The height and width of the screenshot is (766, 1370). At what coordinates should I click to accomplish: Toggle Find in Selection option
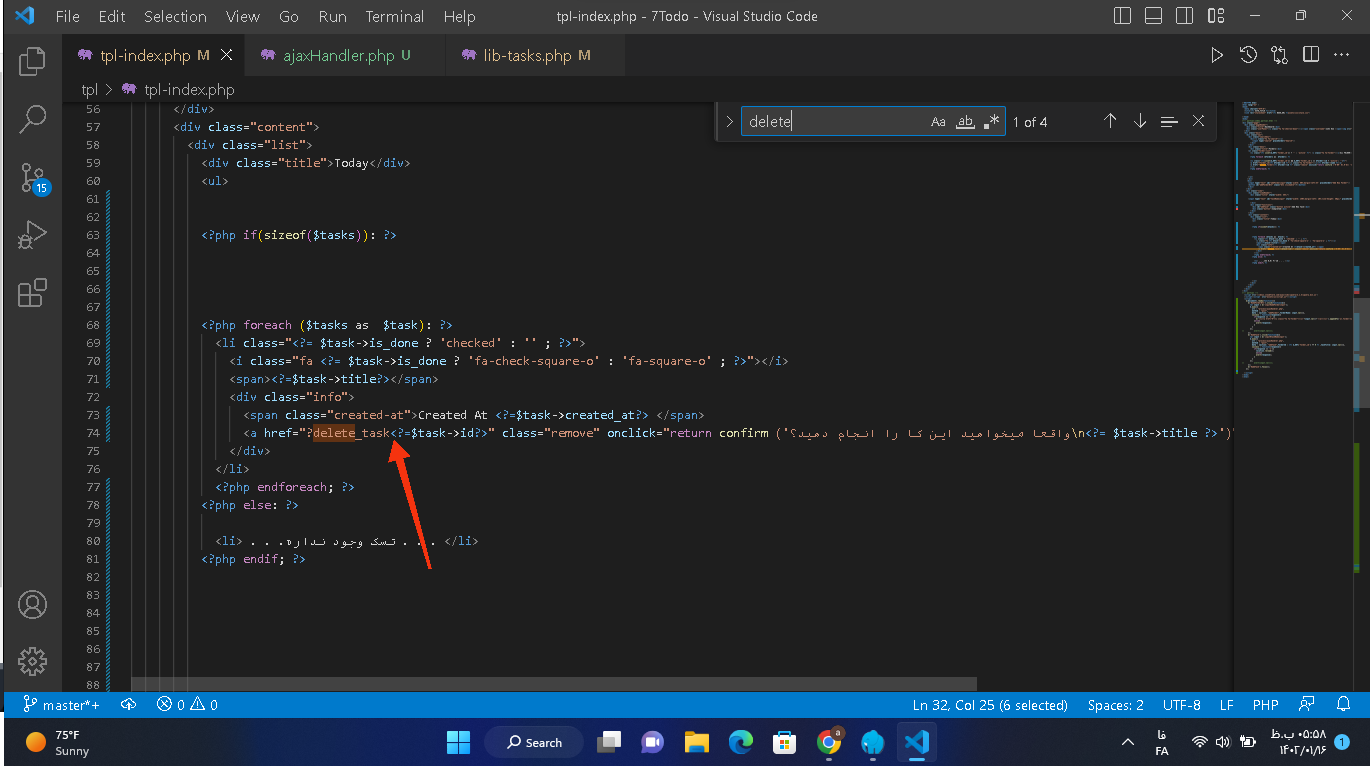(x=1169, y=121)
